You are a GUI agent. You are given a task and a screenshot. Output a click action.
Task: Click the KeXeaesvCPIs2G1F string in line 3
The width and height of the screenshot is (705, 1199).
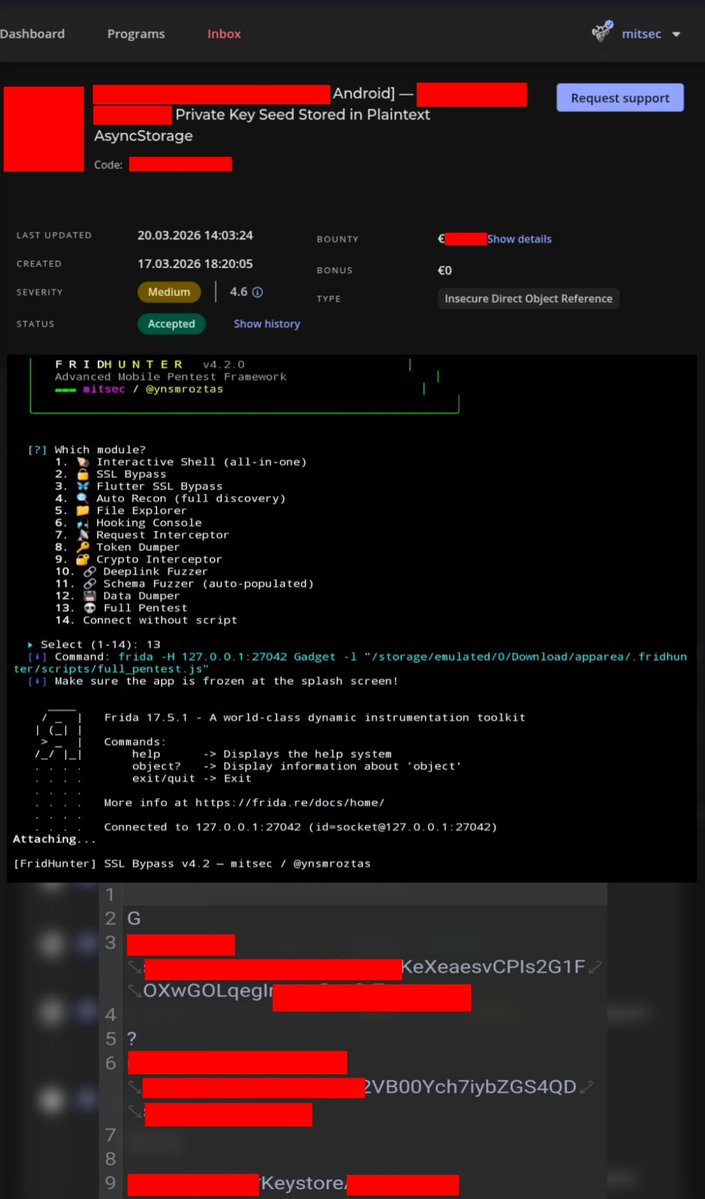(x=493, y=968)
